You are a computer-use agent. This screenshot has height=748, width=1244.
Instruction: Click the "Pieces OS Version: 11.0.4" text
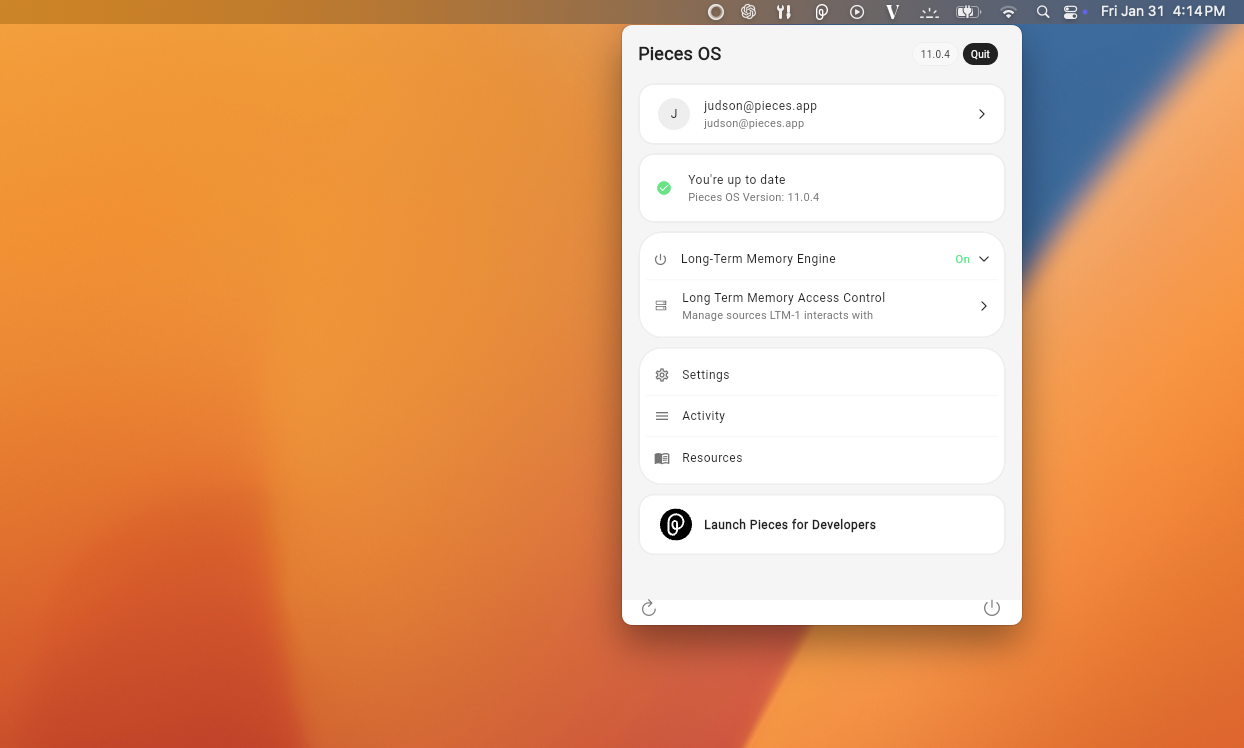(x=754, y=198)
